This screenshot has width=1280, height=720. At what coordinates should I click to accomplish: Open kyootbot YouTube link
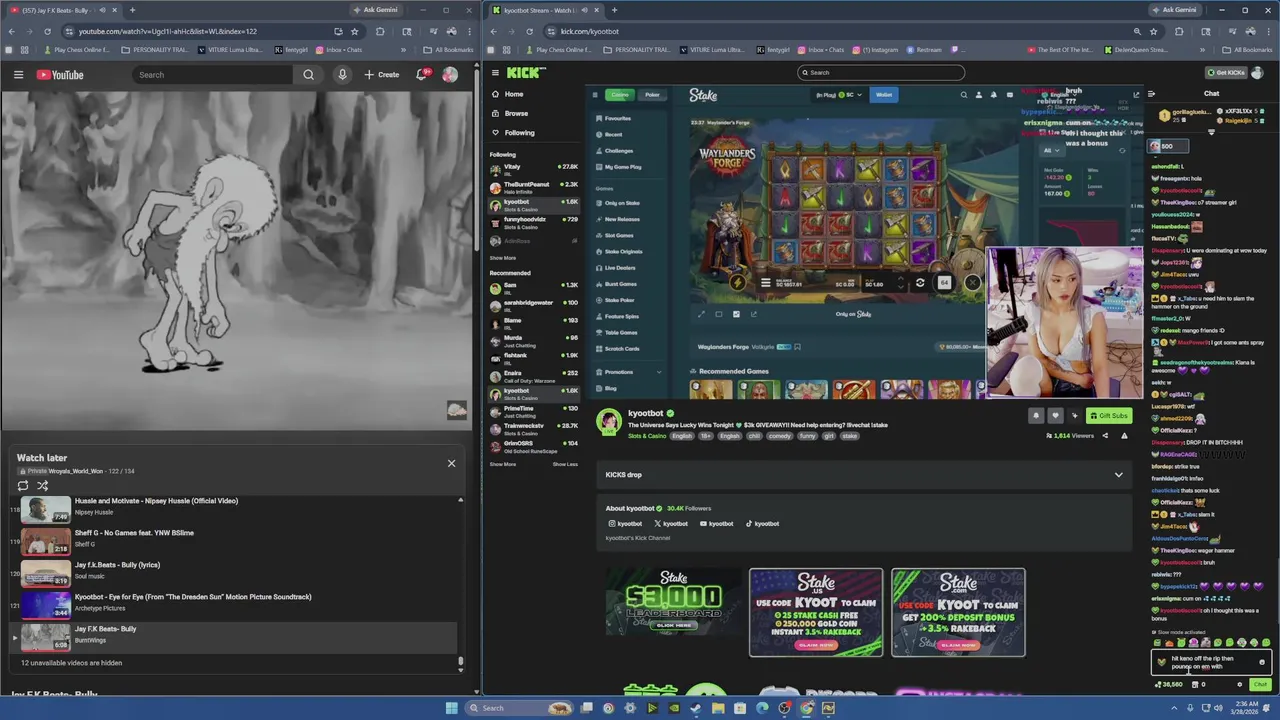coord(716,524)
